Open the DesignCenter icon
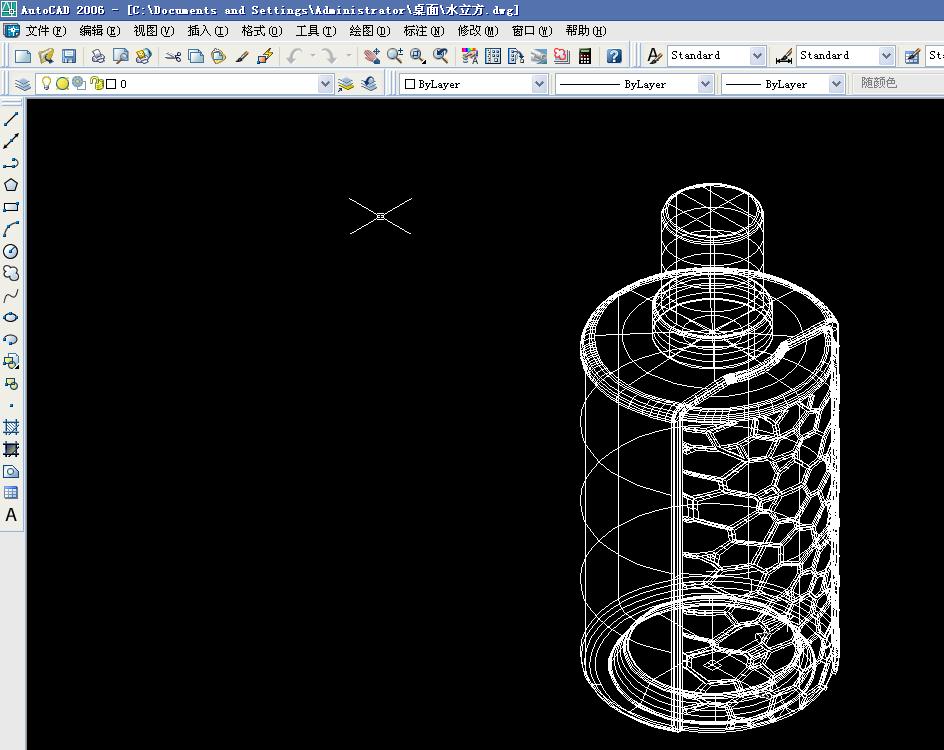The width and height of the screenshot is (944, 750). coord(492,56)
